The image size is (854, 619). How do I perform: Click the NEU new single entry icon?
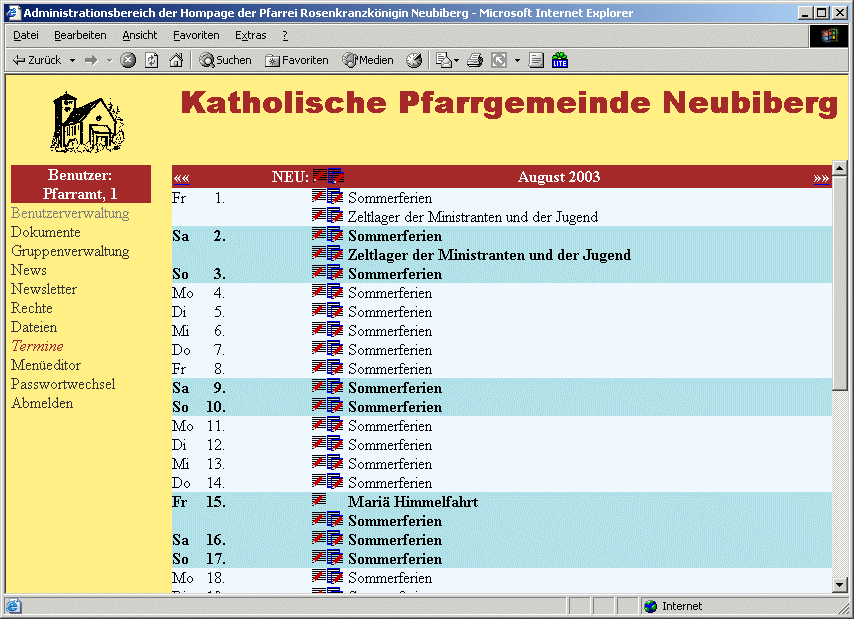[x=320, y=176]
